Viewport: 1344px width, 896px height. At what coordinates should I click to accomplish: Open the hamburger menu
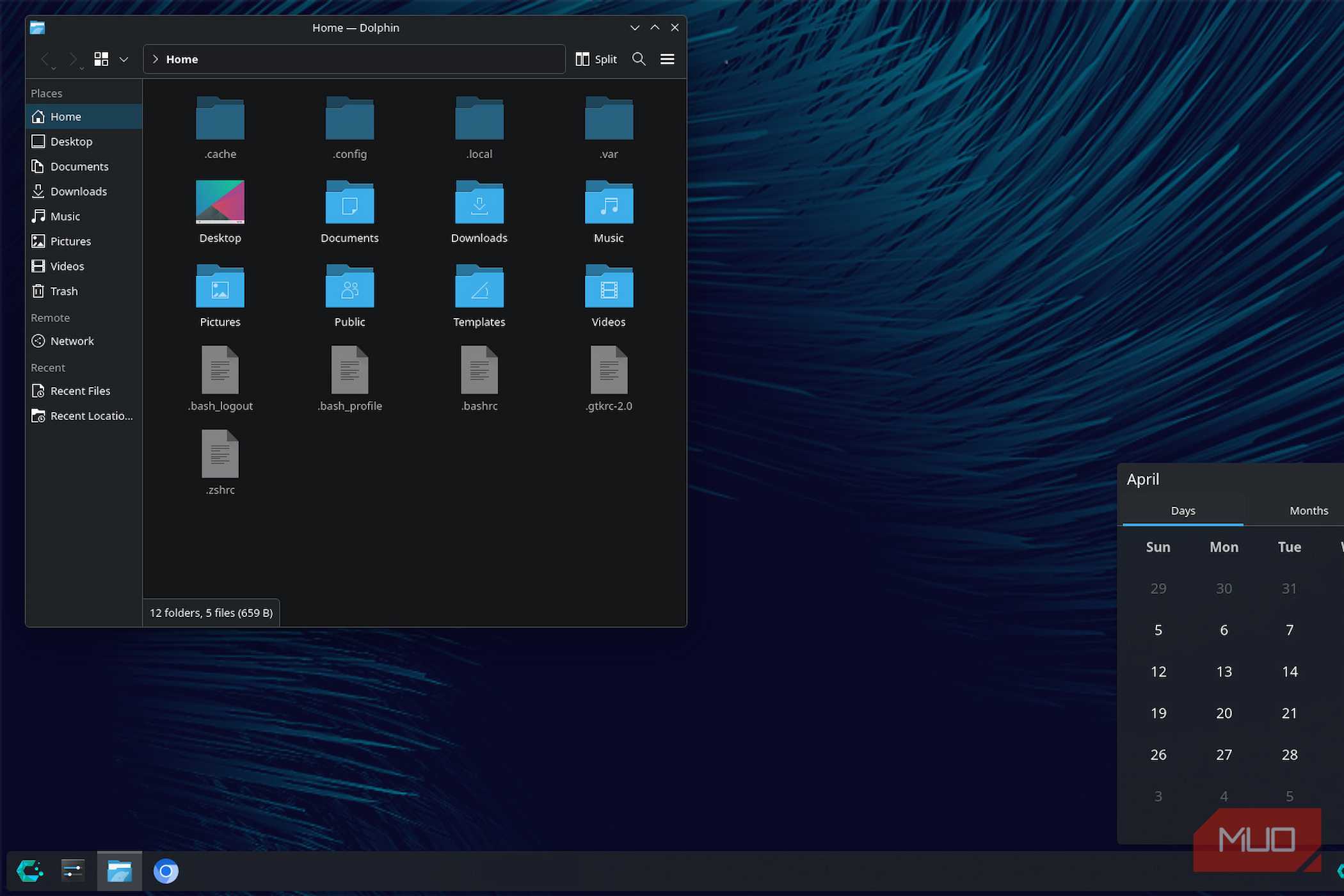click(667, 59)
